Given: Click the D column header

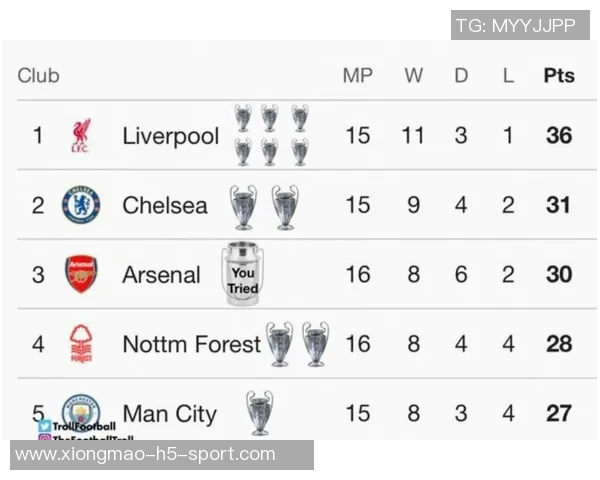Looking at the screenshot, I should click(461, 75).
